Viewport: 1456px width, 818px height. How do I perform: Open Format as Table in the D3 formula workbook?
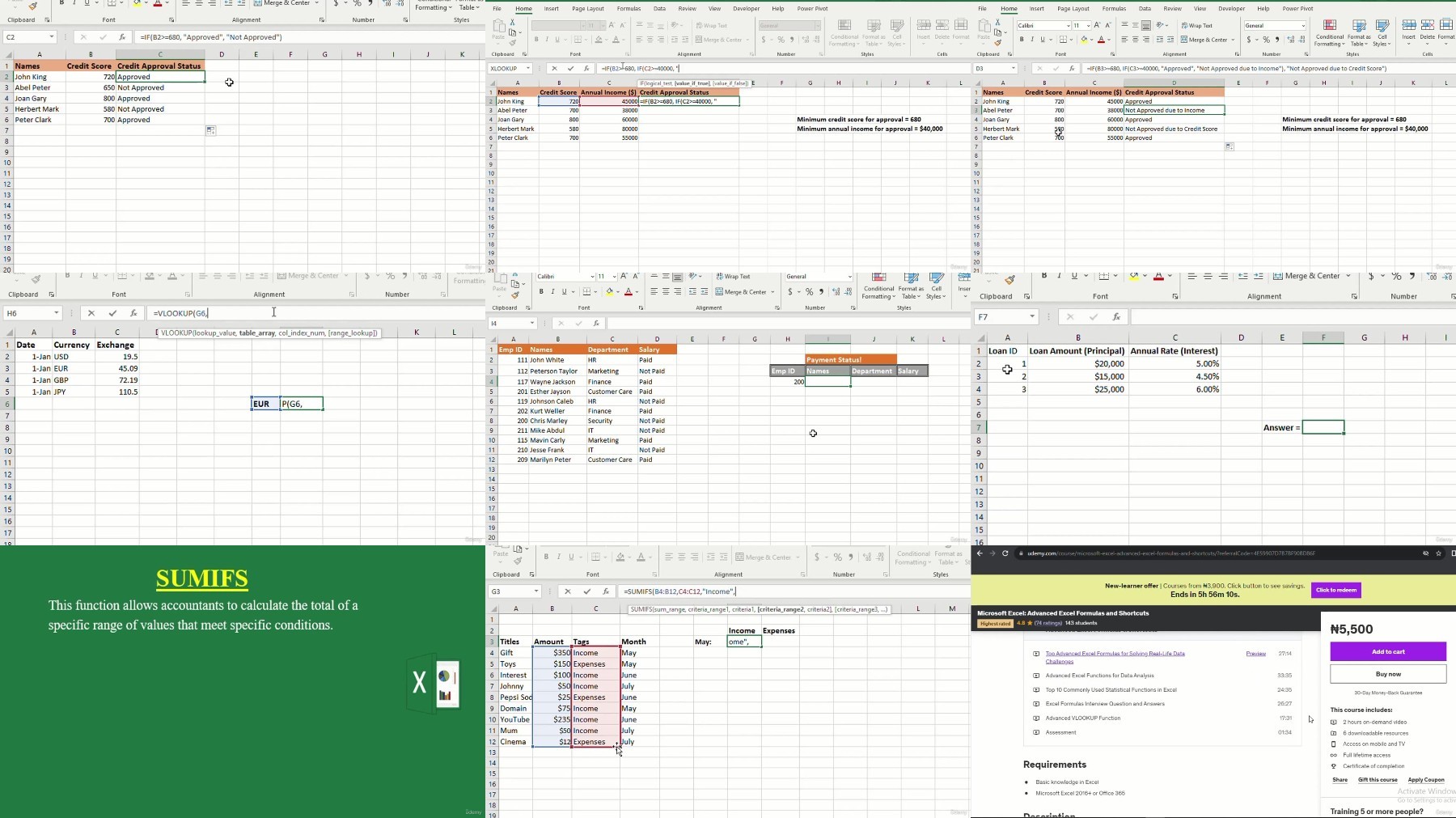point(1359,32)
